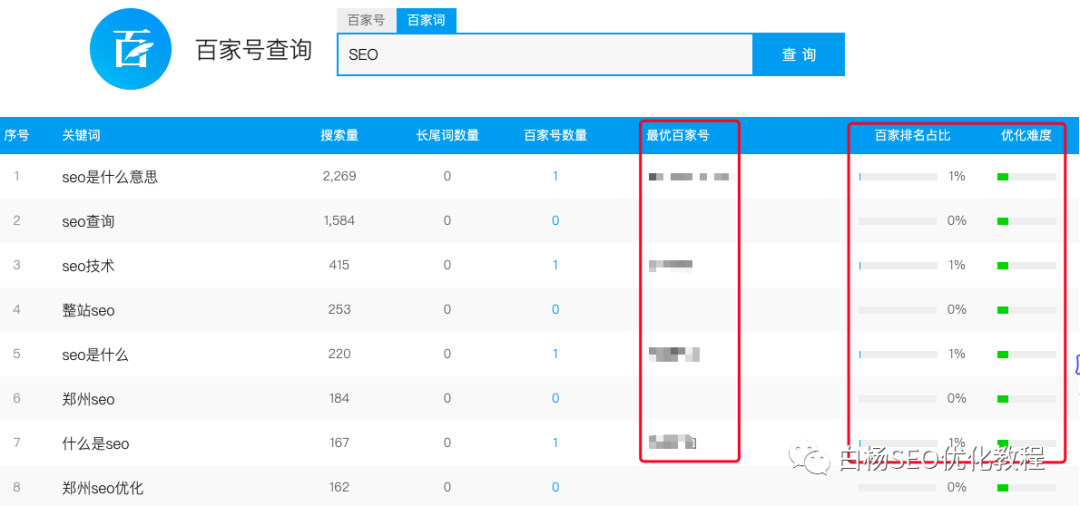Click search volume 162

point(339,487)
